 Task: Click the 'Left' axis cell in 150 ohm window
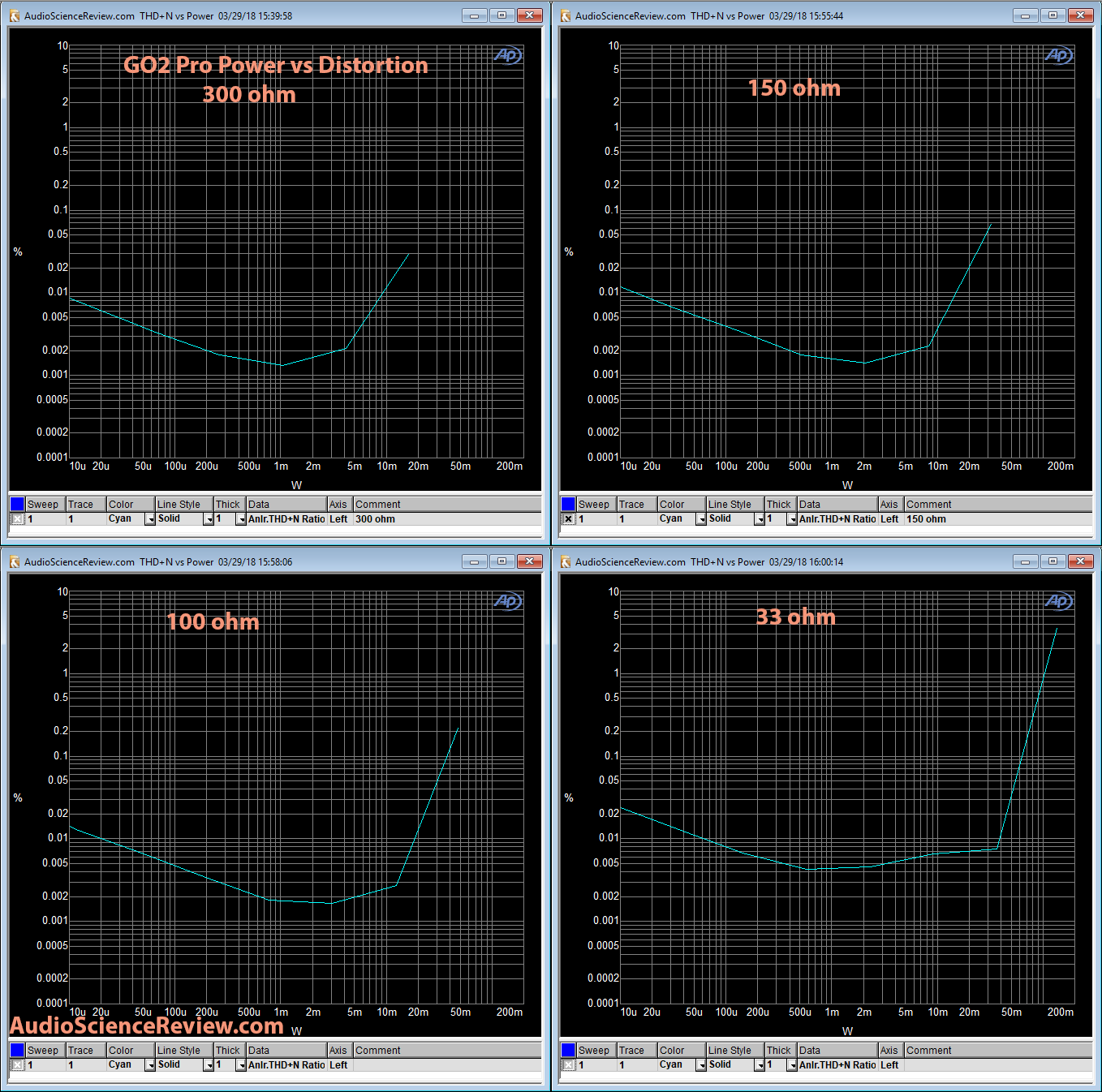pyautogui.click(x=891, y=519)
